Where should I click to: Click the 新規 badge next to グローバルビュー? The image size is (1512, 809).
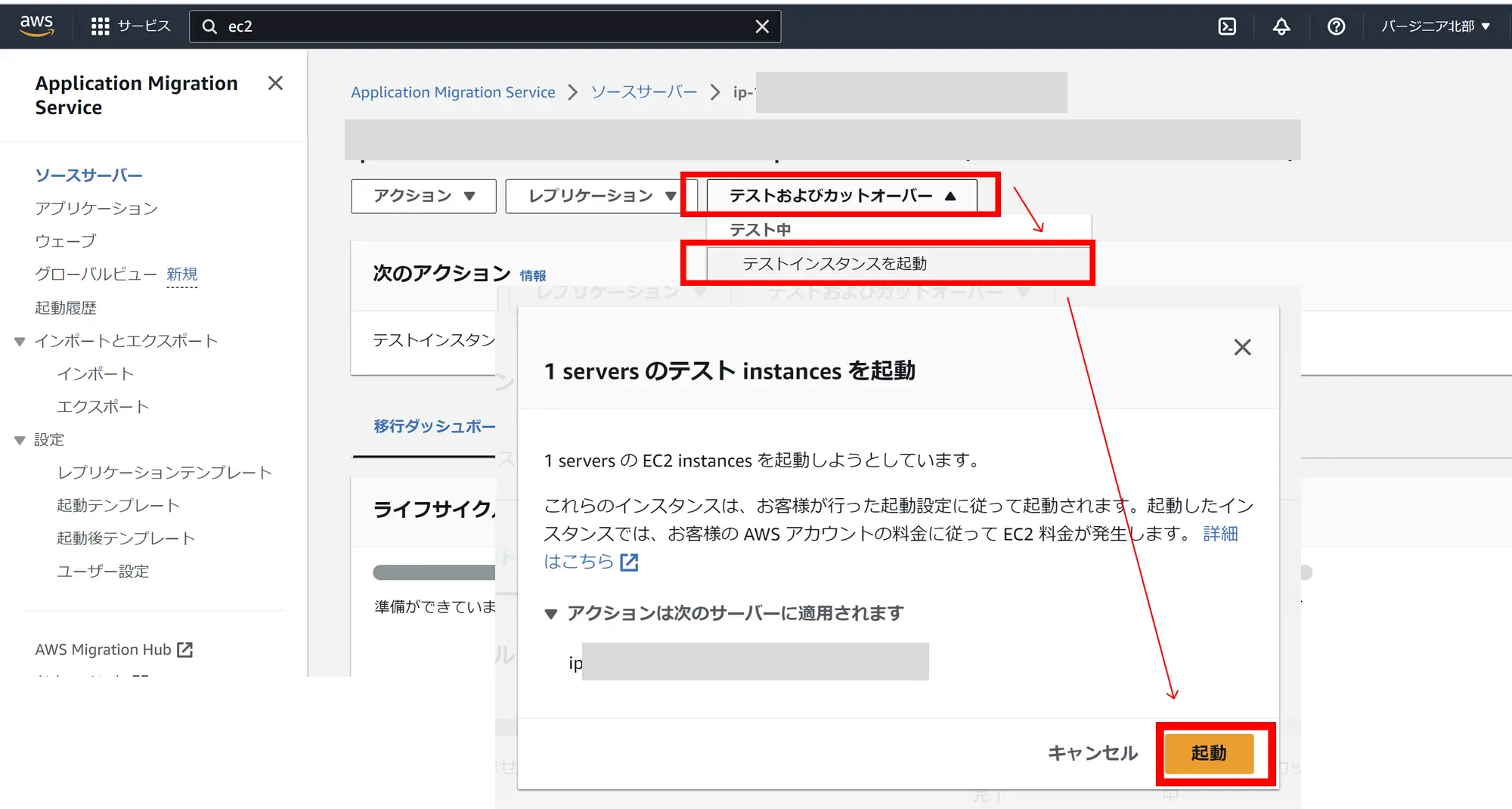click(x=181, y=274)
